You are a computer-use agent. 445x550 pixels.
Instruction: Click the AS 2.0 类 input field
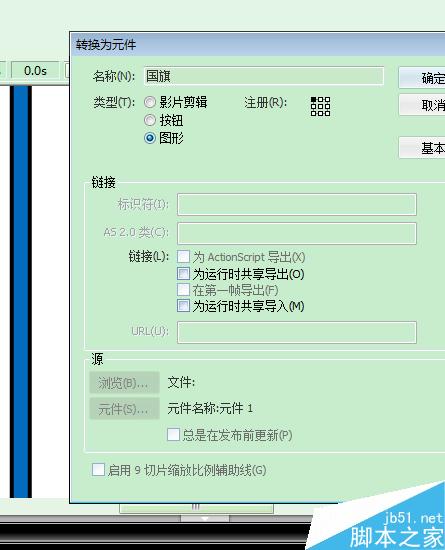pos(297,233)
